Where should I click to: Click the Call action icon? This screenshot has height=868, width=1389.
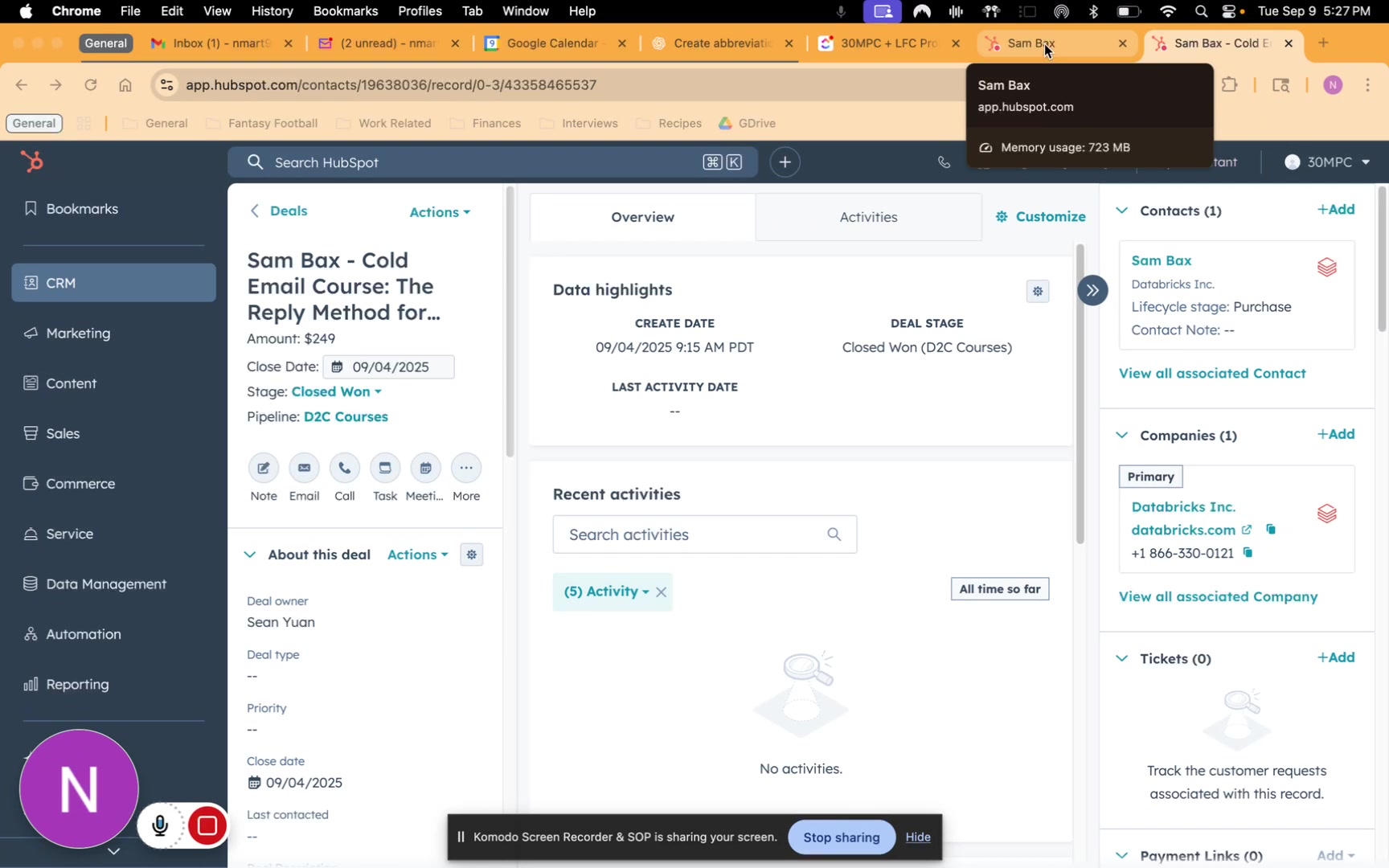pyautogui.click(x=344, y=469)
